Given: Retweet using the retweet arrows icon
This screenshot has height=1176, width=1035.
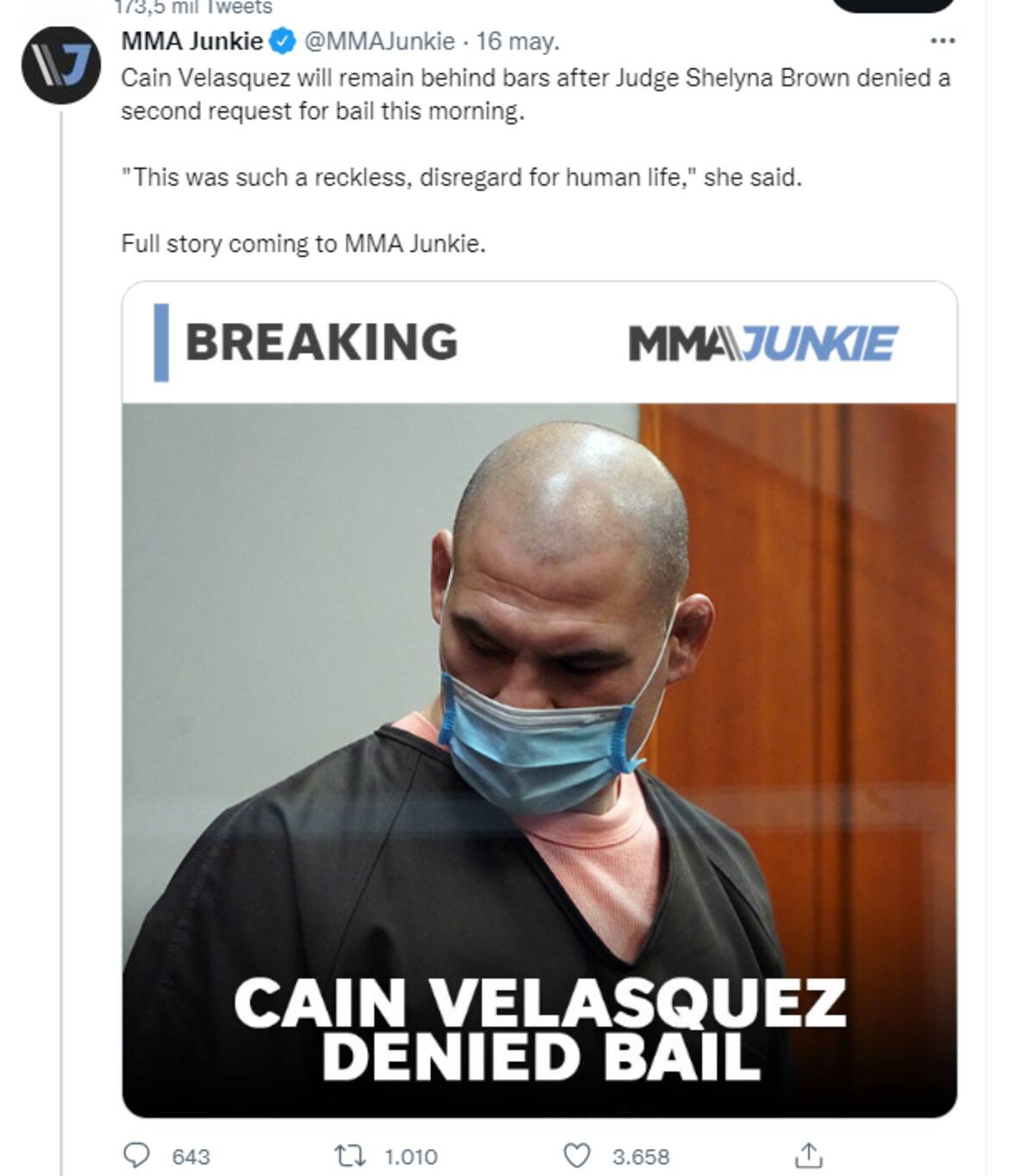Looking at the screenshot, I should (349, 1155).
